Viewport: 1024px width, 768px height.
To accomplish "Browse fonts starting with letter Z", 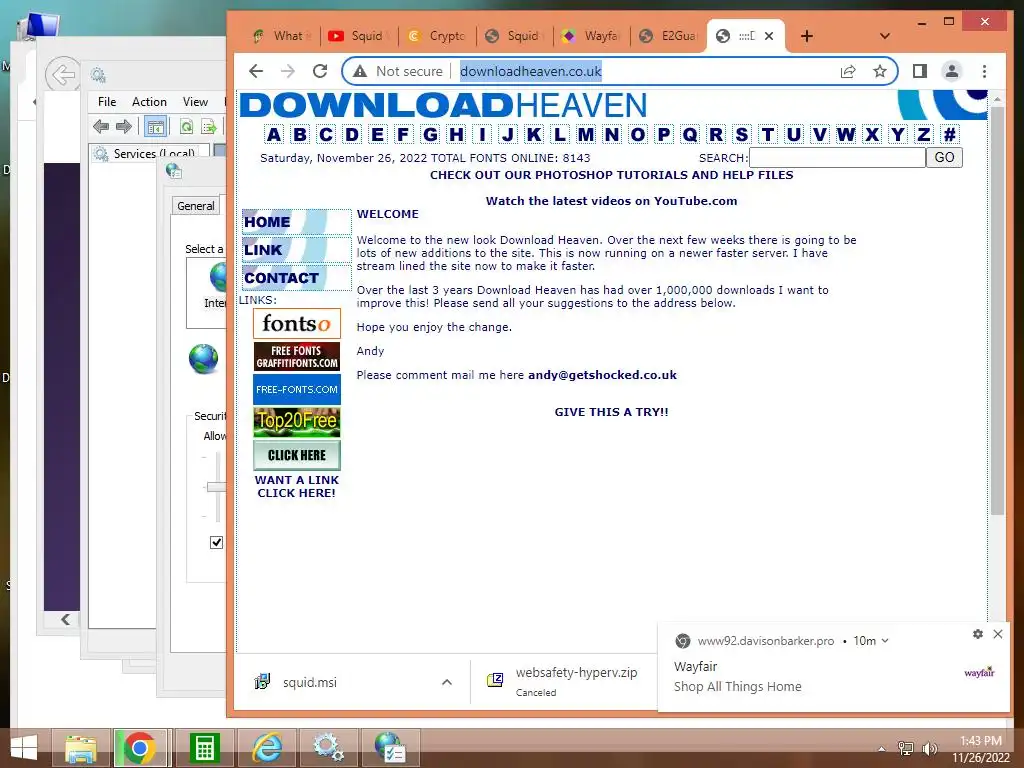I will [923, 135].
